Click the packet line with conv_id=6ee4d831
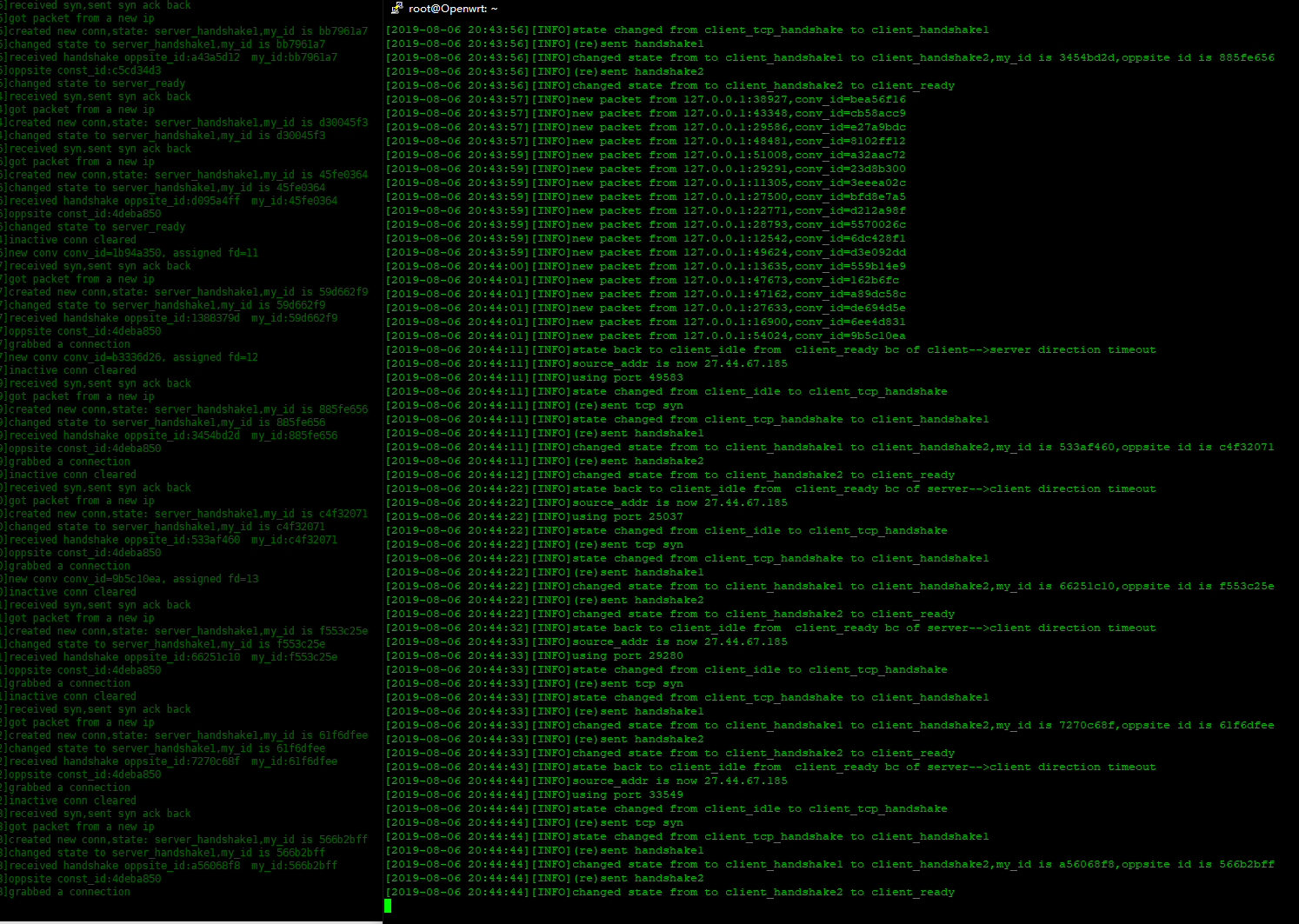This screenshot has width=1299, height=924. click(645, 322)
